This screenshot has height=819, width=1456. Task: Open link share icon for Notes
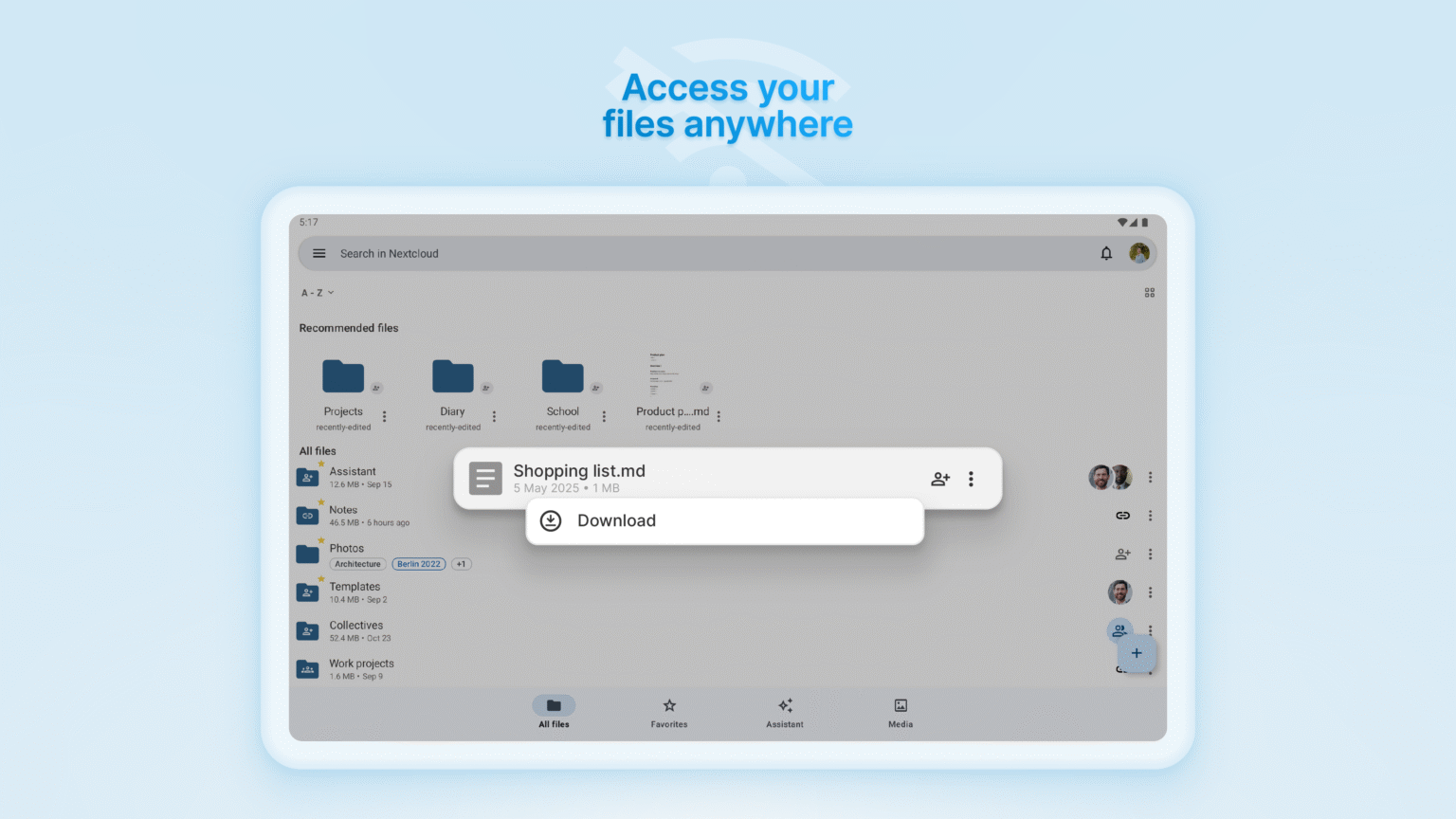(1122, 516)
